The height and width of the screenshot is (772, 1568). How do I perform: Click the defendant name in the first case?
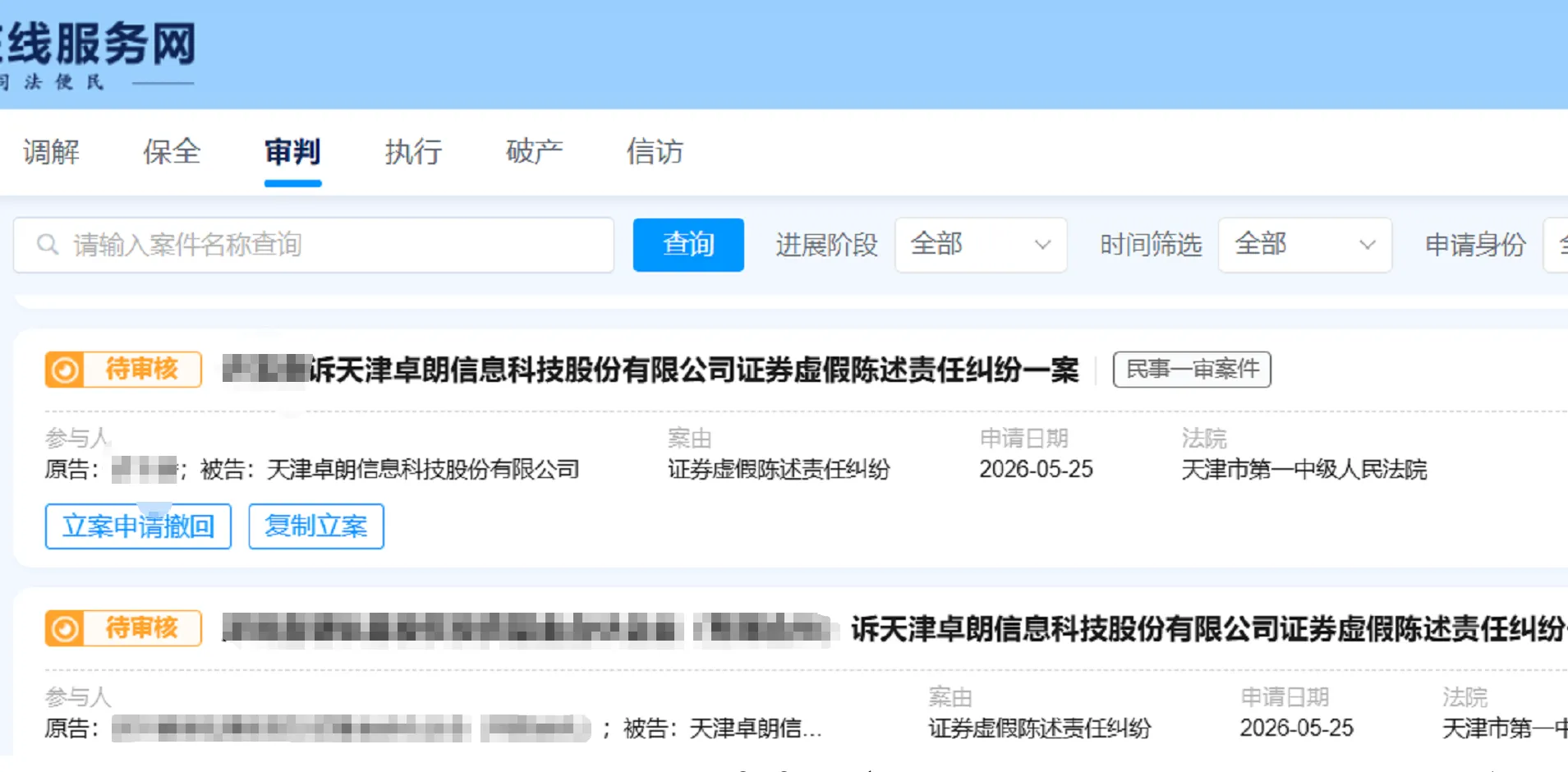423,470
